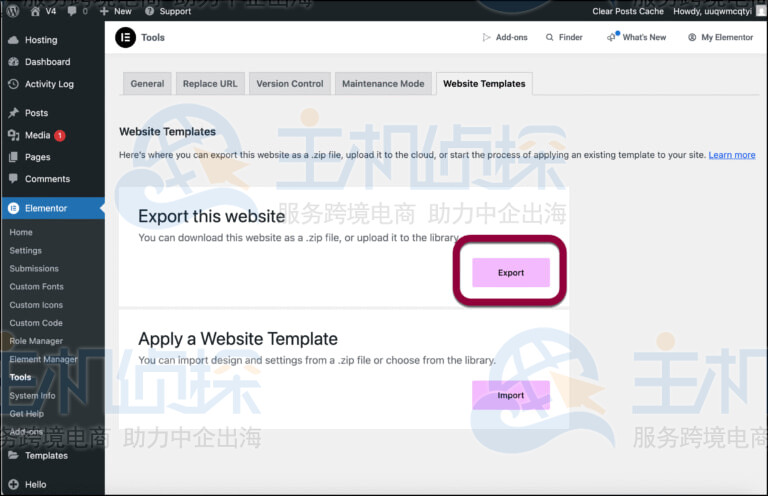This screenshot has height=496, width=768.
Task: Open the Finder search link
Action: [x=571, y=37]
